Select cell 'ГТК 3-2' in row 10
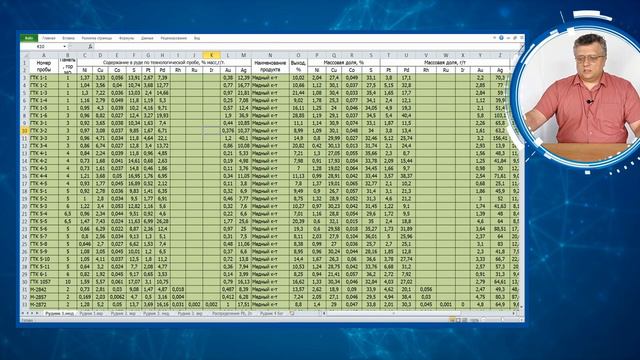 (x=44, y=131)
